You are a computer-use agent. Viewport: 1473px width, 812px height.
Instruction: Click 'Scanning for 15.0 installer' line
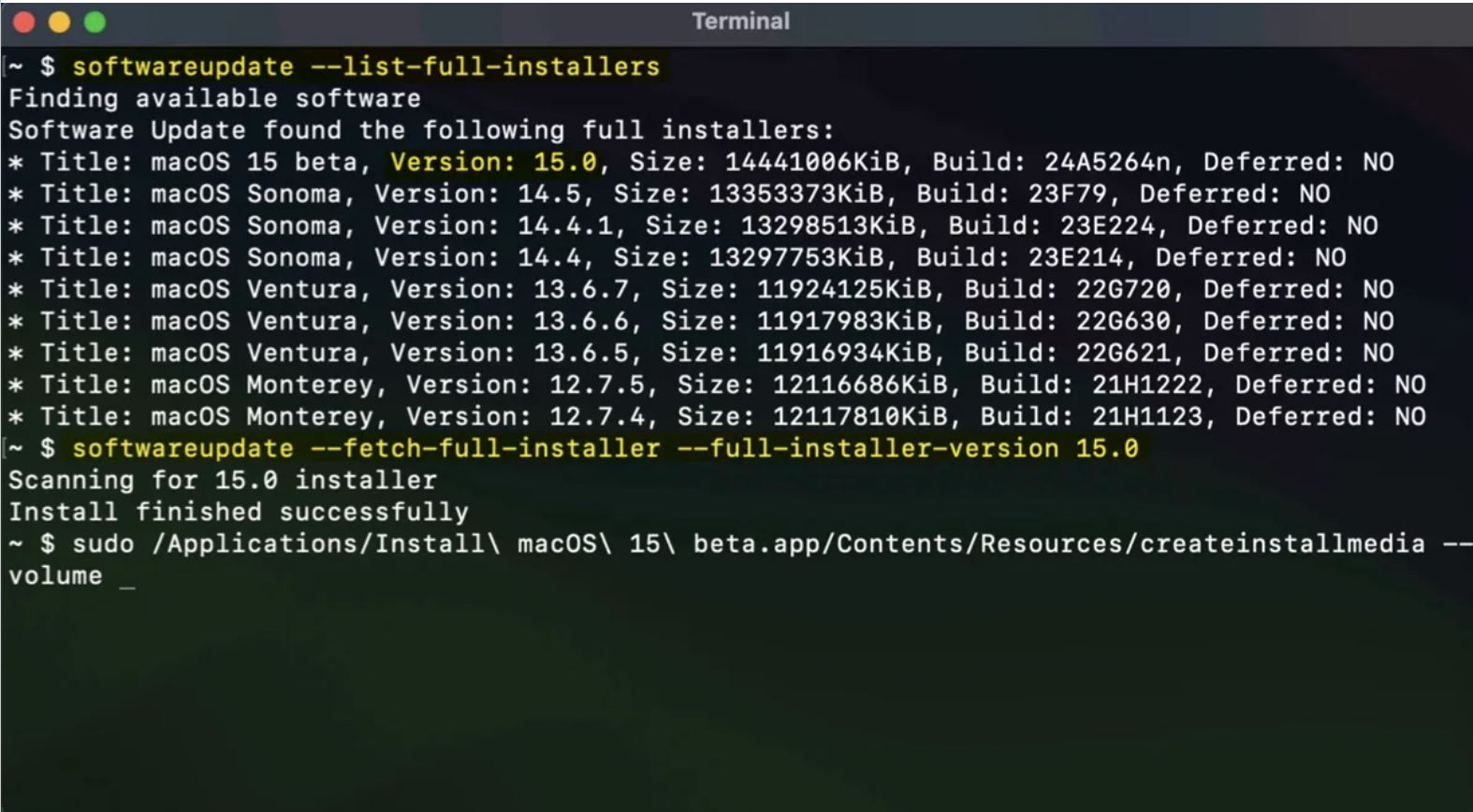223,480
